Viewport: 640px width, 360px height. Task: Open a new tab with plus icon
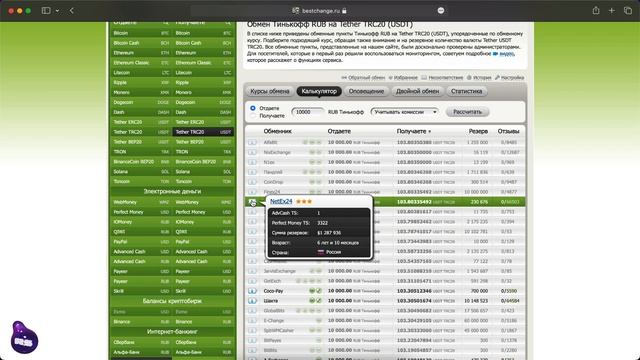pyautogui.click(x=611, y=11)
